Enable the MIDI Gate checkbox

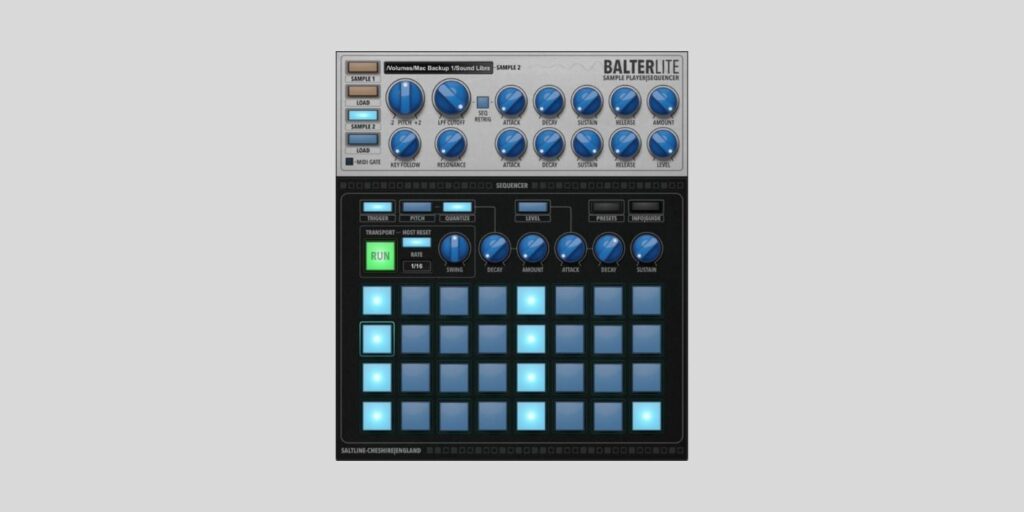[349, 161]
